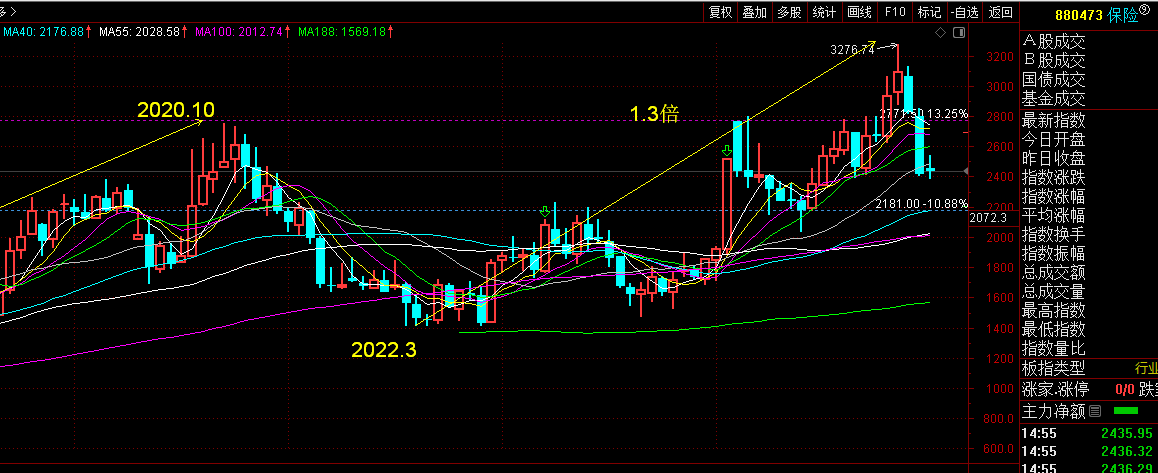
Task: Click the 涨家.涨停 label
Action: (1055, 389)
